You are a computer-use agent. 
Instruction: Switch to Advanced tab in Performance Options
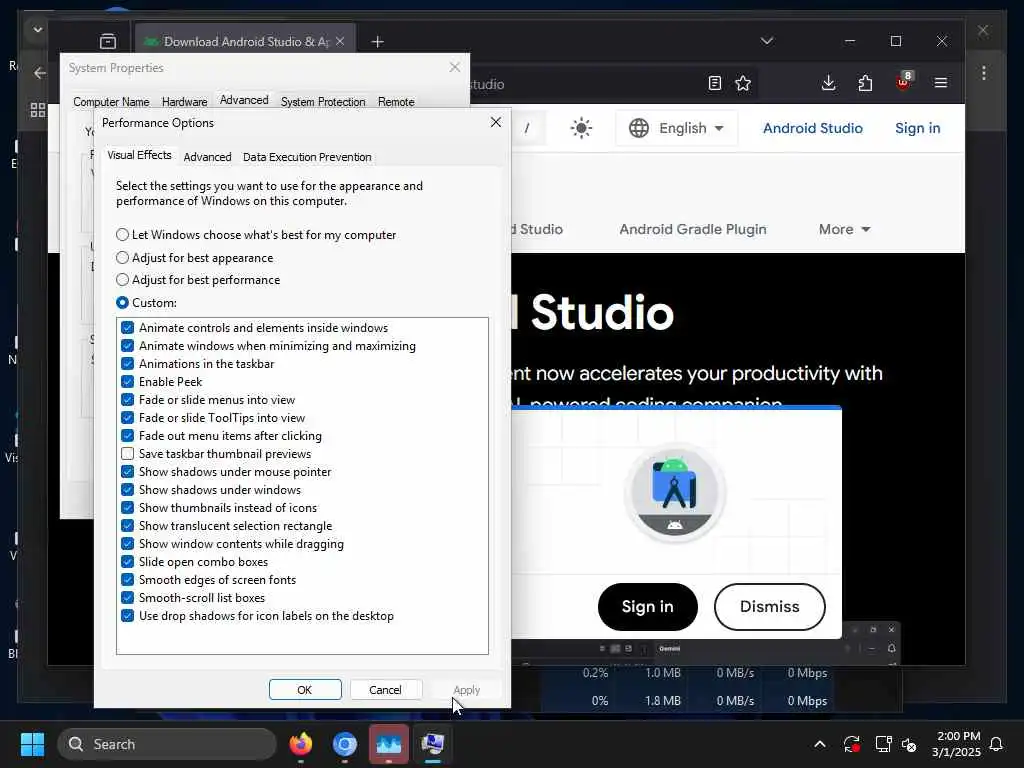click(x=207, y=157)
